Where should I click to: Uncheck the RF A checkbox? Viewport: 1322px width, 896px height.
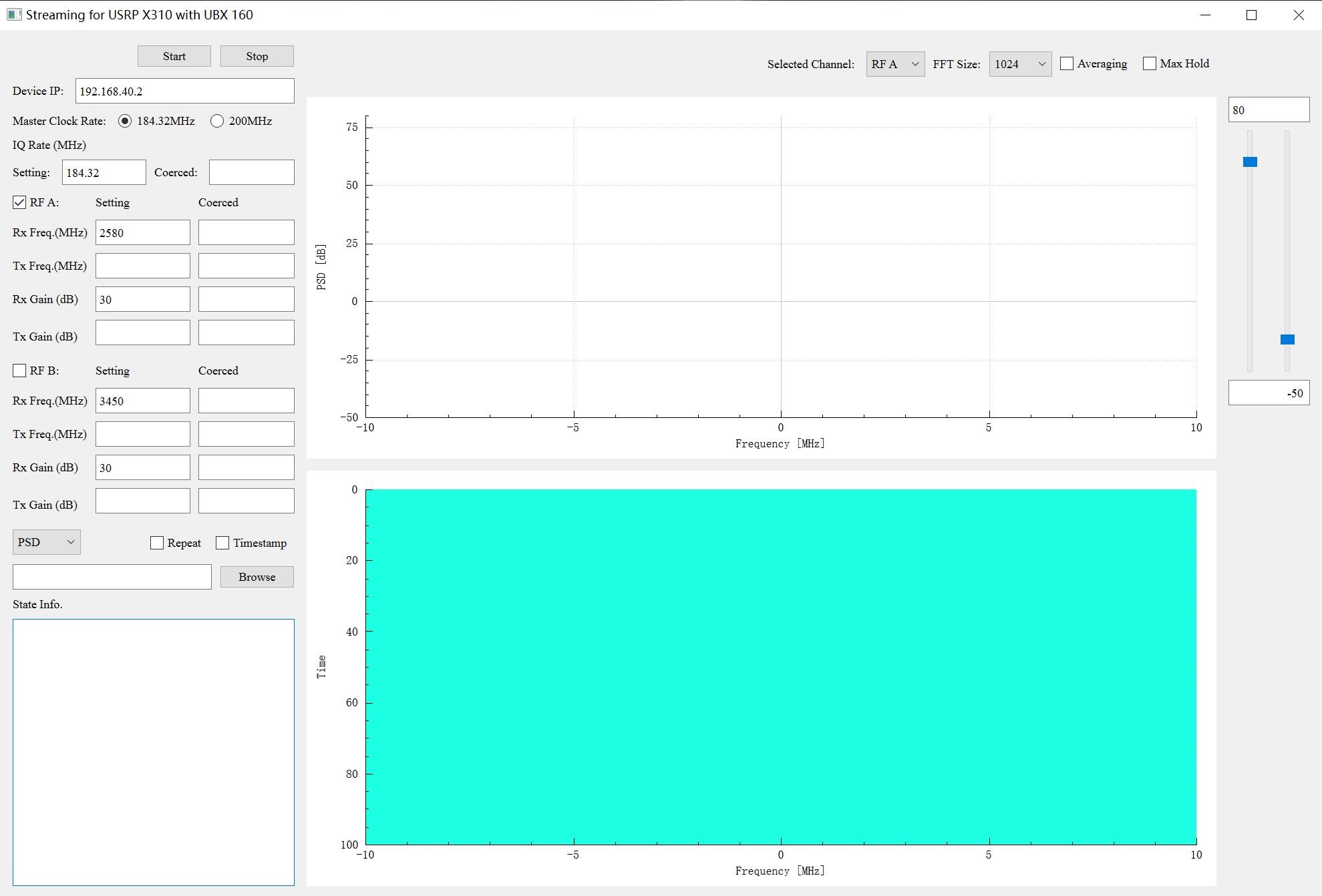click(19, 202)
